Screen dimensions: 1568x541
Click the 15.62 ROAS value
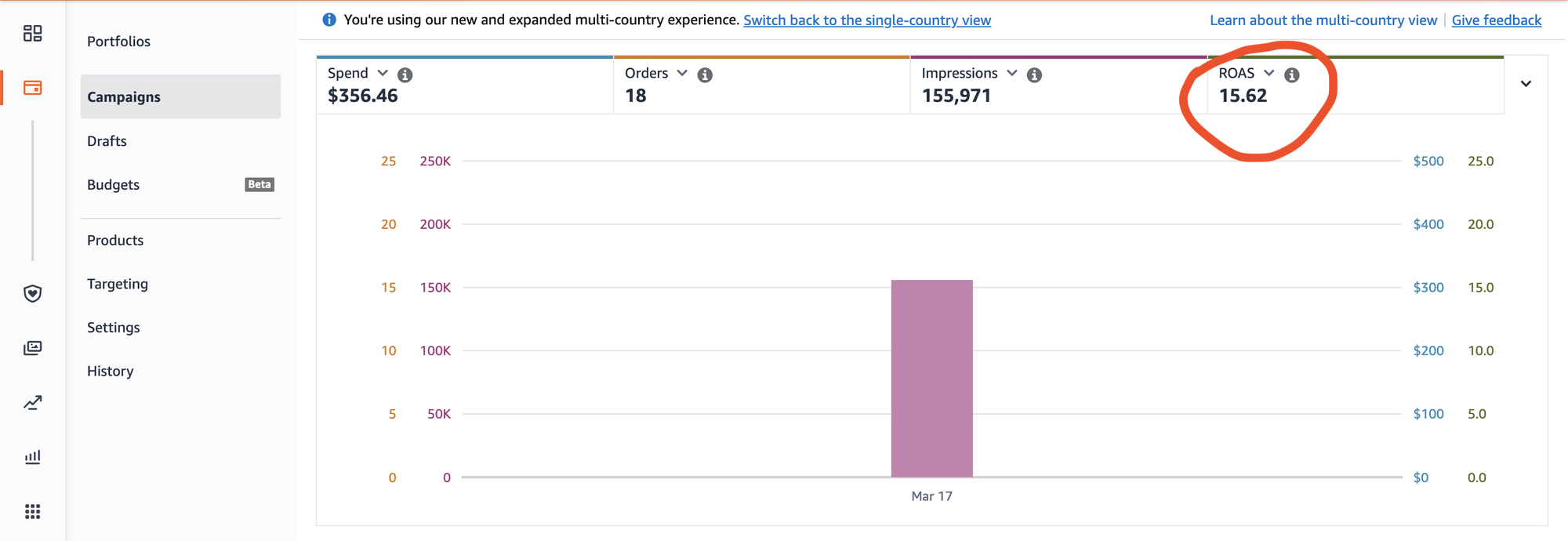[1243, 96]
